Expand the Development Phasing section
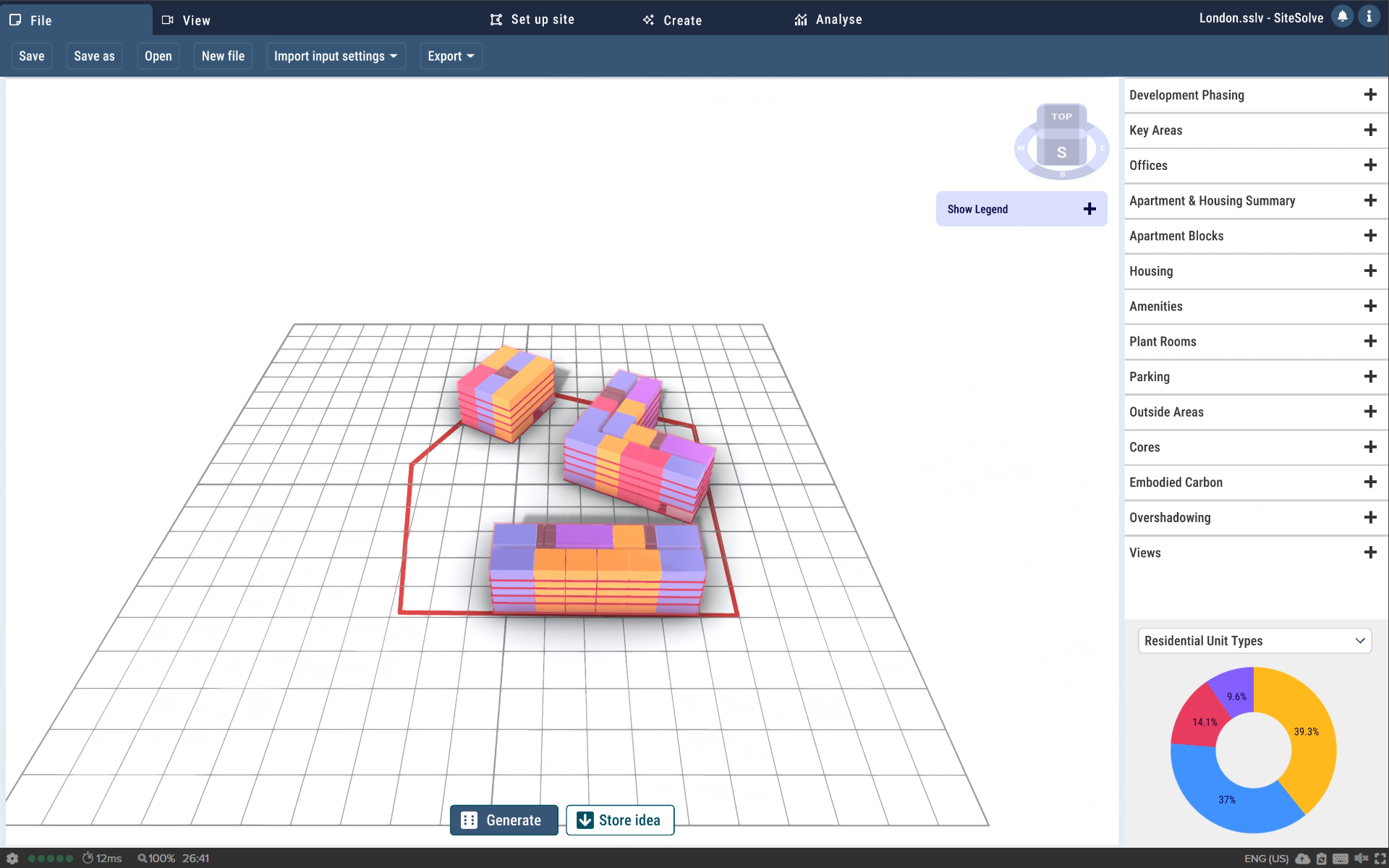The width and height of the screenshot is (1389, 868). (x=1369, y=95)
